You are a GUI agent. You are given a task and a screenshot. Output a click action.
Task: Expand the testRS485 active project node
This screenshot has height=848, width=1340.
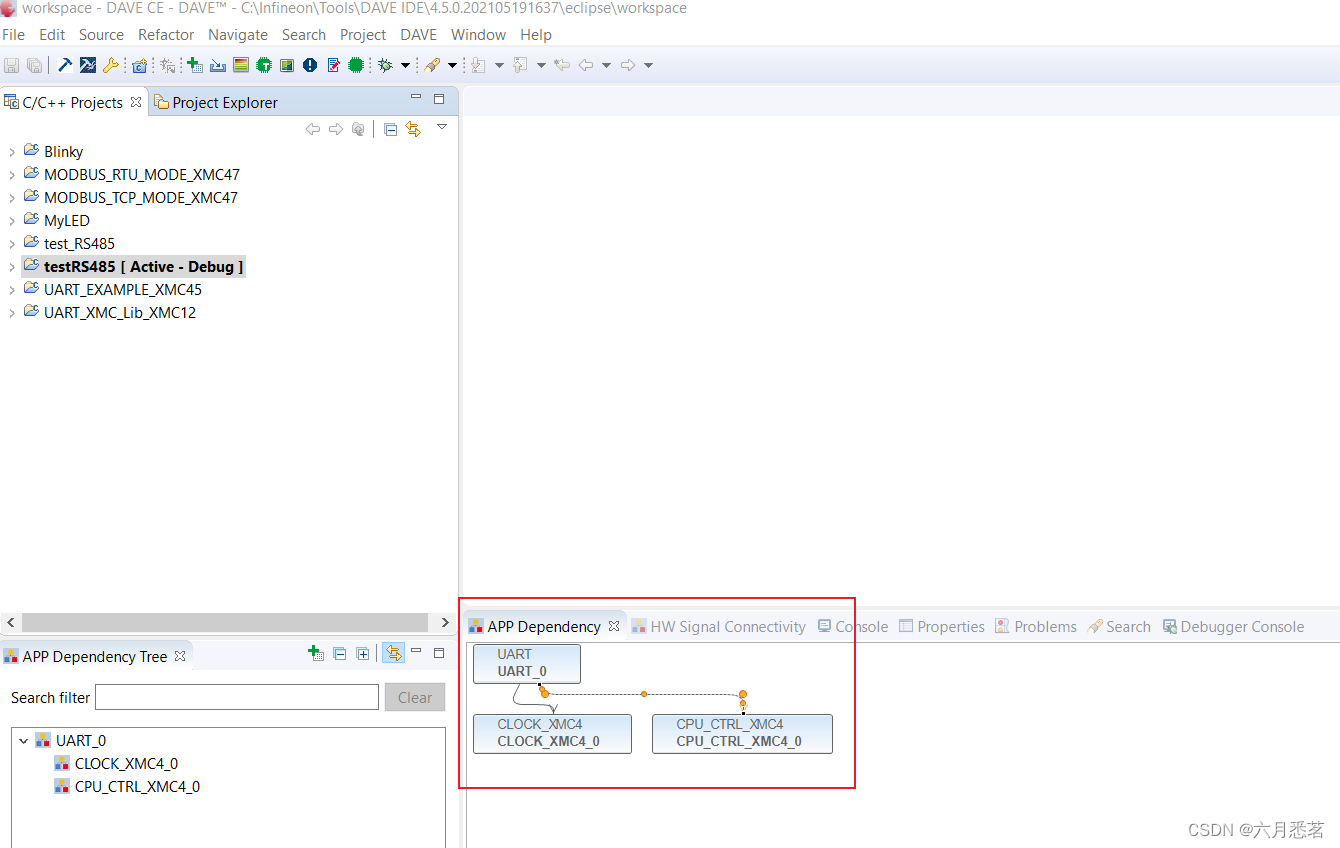(x=11, y=267)
